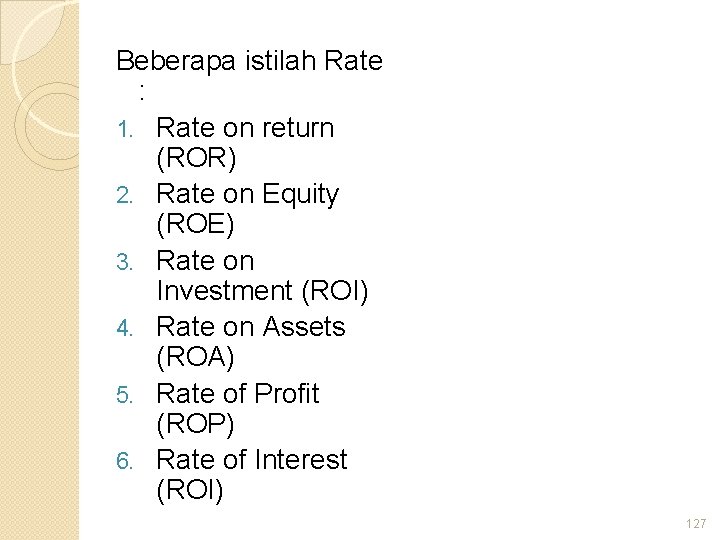Click the 'Beberapa istilah Rate' heading text
Image resolution: width=720 pixels, height=540 pixels.
[x=249, y=60]
